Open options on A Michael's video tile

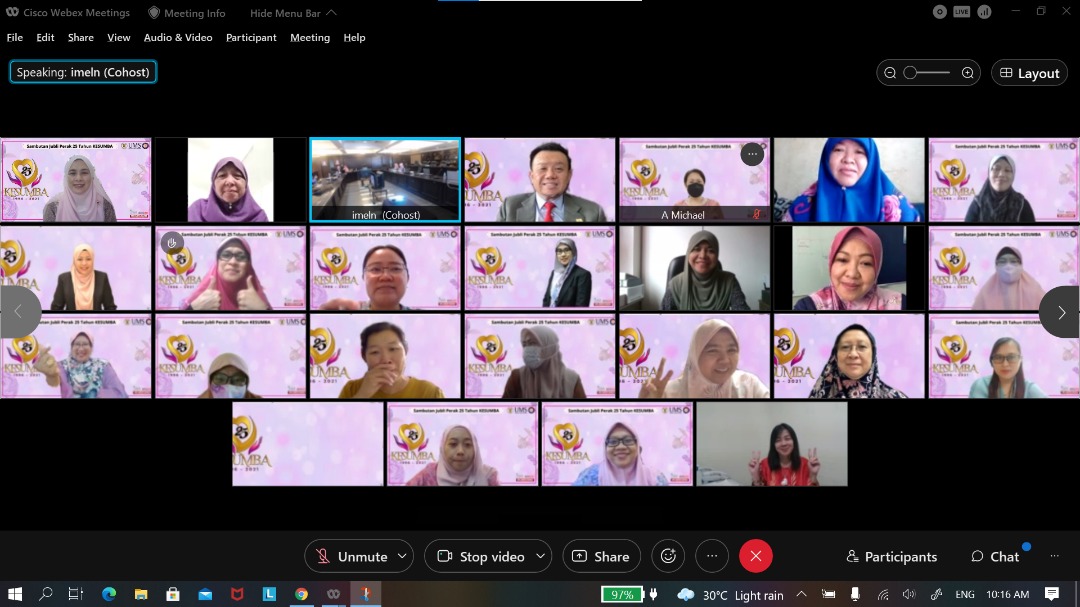[752, 154]
